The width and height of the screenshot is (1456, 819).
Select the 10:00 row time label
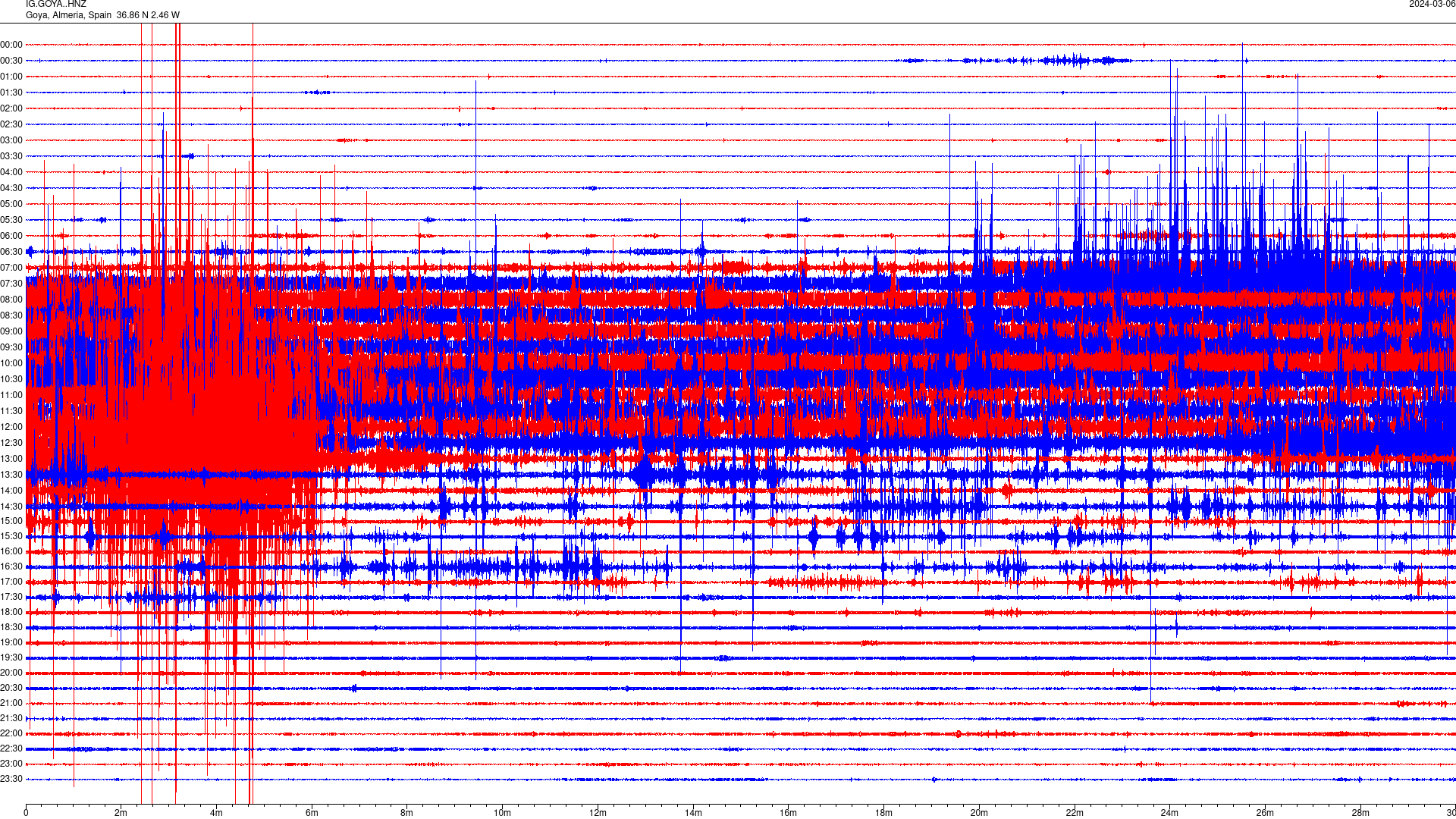pyautogui.click(x=11, y=363)
